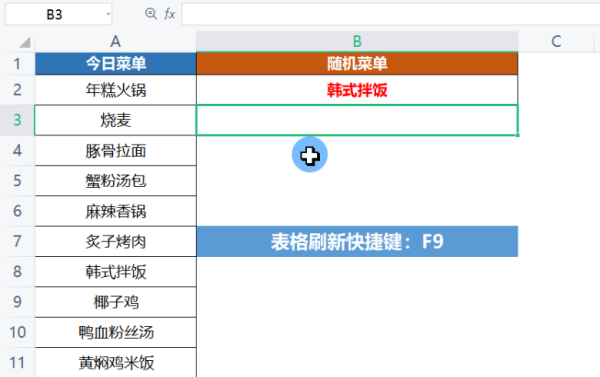The width and height of the screenshot is (600, 377).
Task: Click the orange 随机菜单 header cell
Action: pyautogui.click(x=357, y=64)
